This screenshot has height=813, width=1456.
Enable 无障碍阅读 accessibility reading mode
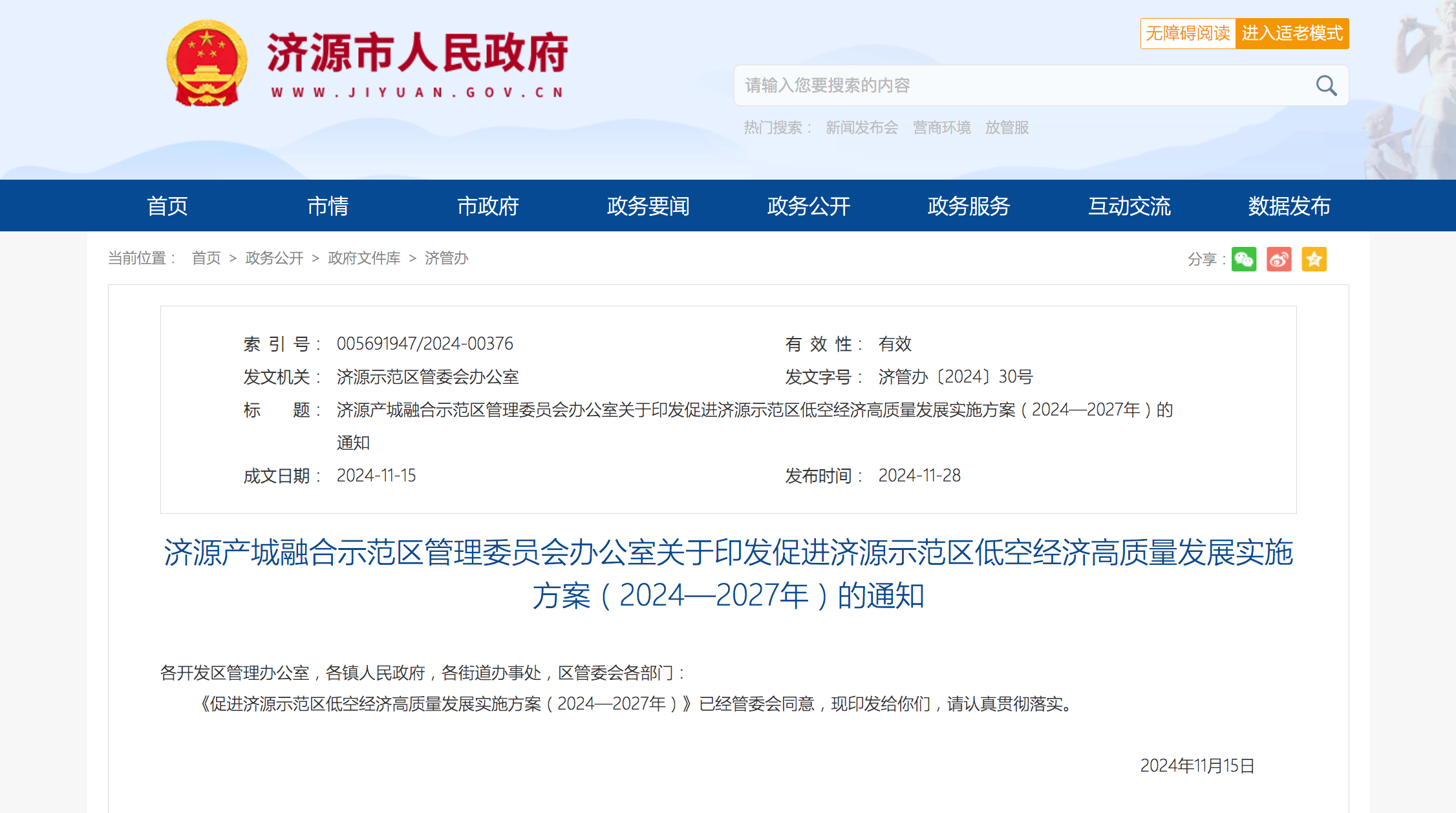[1188, 34]
